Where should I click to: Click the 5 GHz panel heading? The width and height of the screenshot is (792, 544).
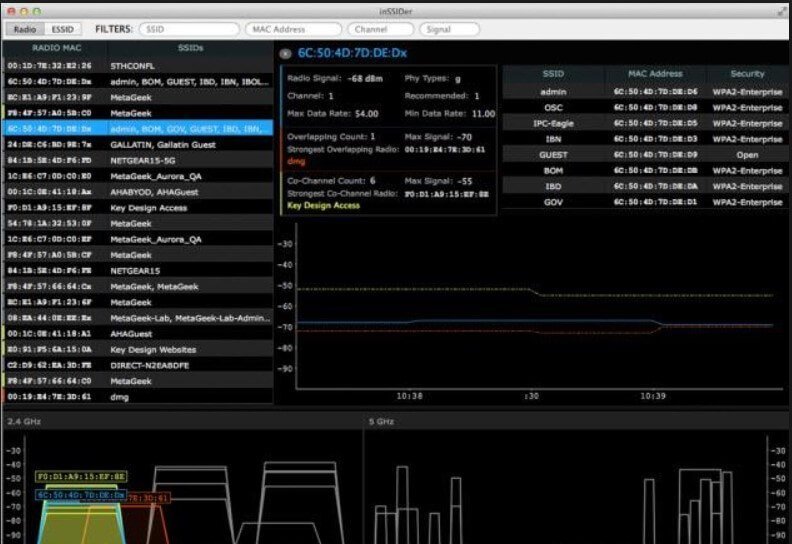(381, 421)
